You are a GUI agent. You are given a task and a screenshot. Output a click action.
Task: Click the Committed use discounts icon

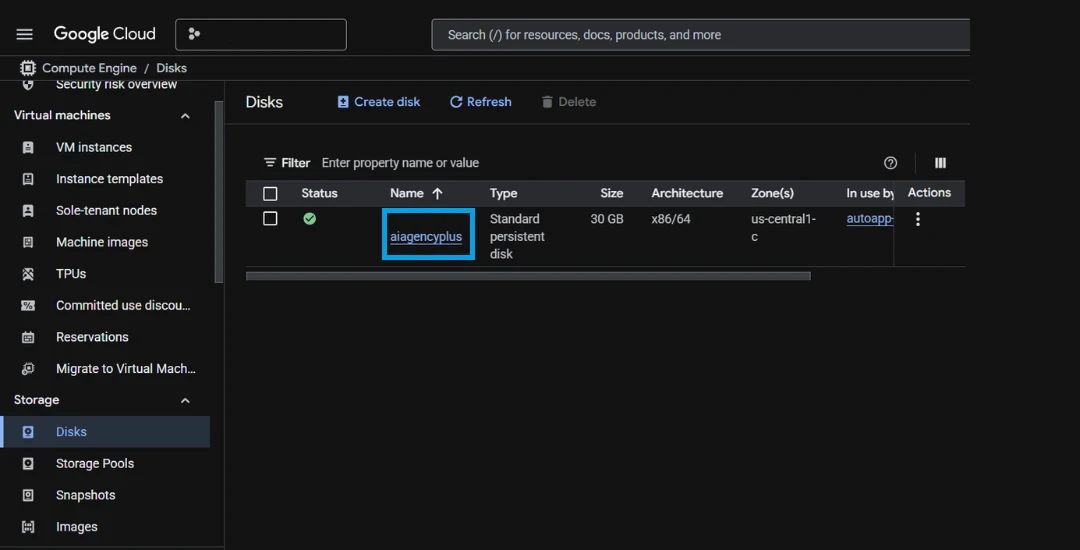click(x=28, y=306)
